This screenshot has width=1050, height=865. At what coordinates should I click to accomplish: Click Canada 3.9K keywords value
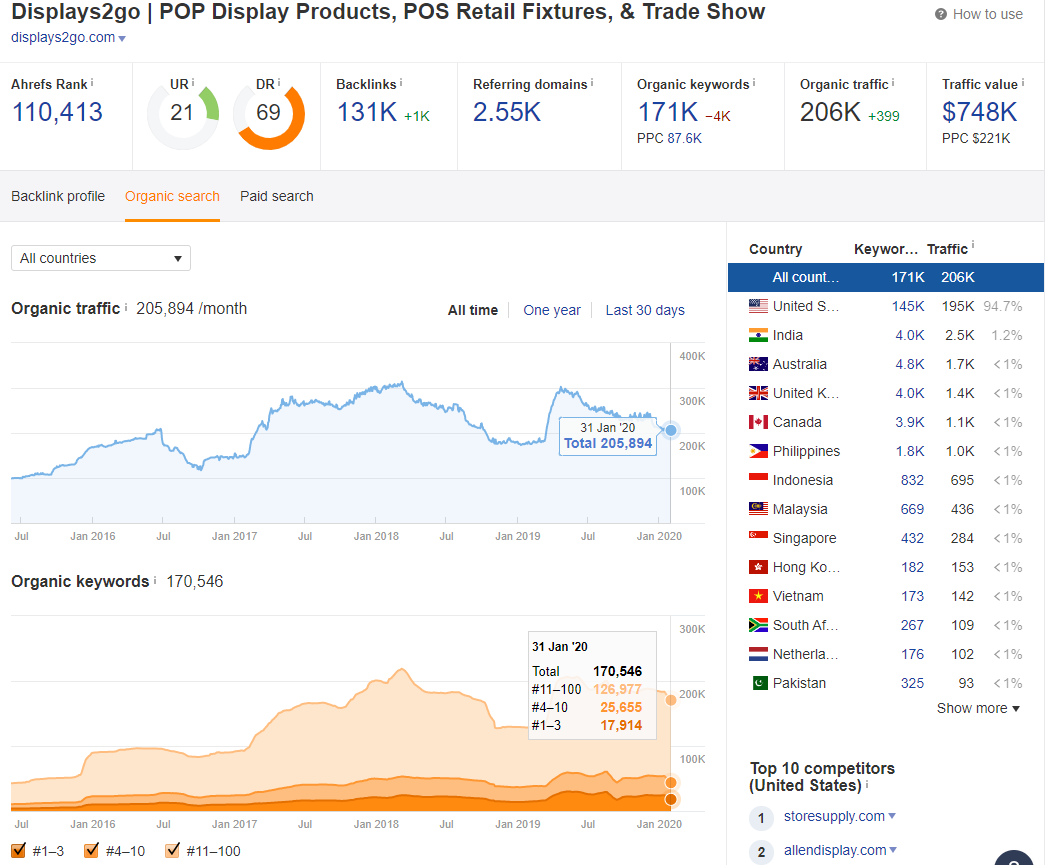909,422
